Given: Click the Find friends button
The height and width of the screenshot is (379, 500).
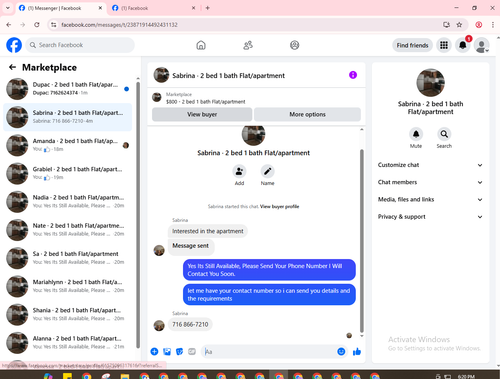Looking at the screenshot, I should [x=412, y=45].
